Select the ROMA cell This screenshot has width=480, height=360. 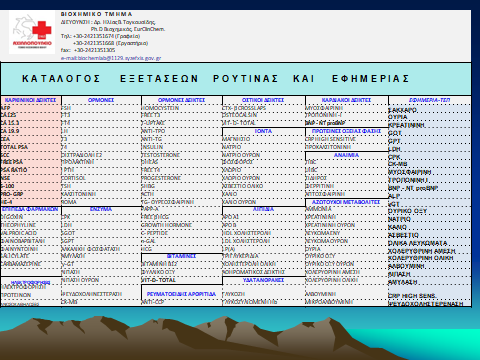click(x=69, y=202)
